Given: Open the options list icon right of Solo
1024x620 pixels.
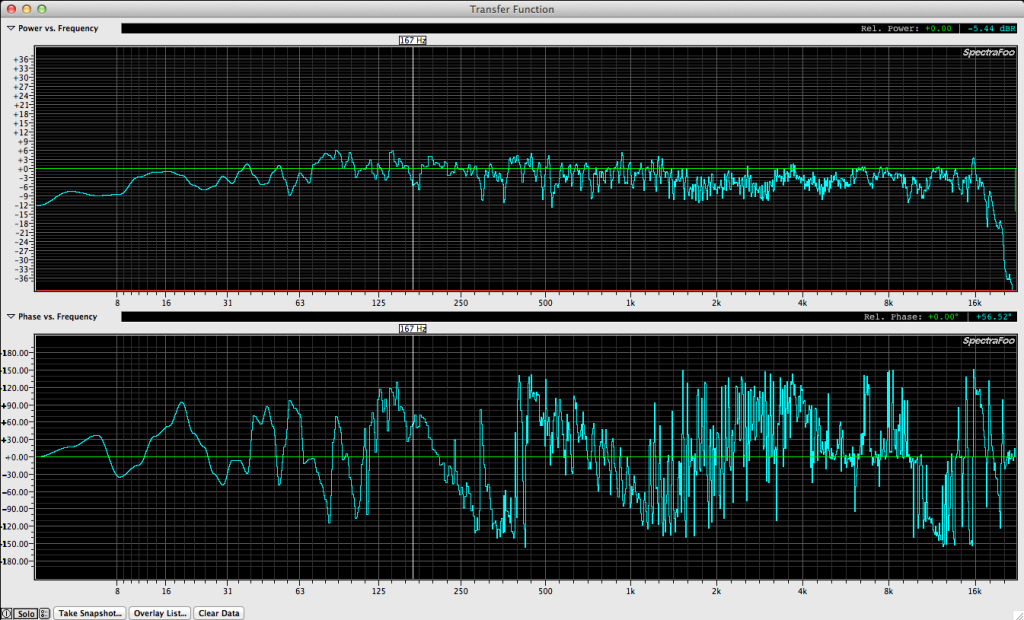Looking at the screenshot, I should click(x=44, y=613).
